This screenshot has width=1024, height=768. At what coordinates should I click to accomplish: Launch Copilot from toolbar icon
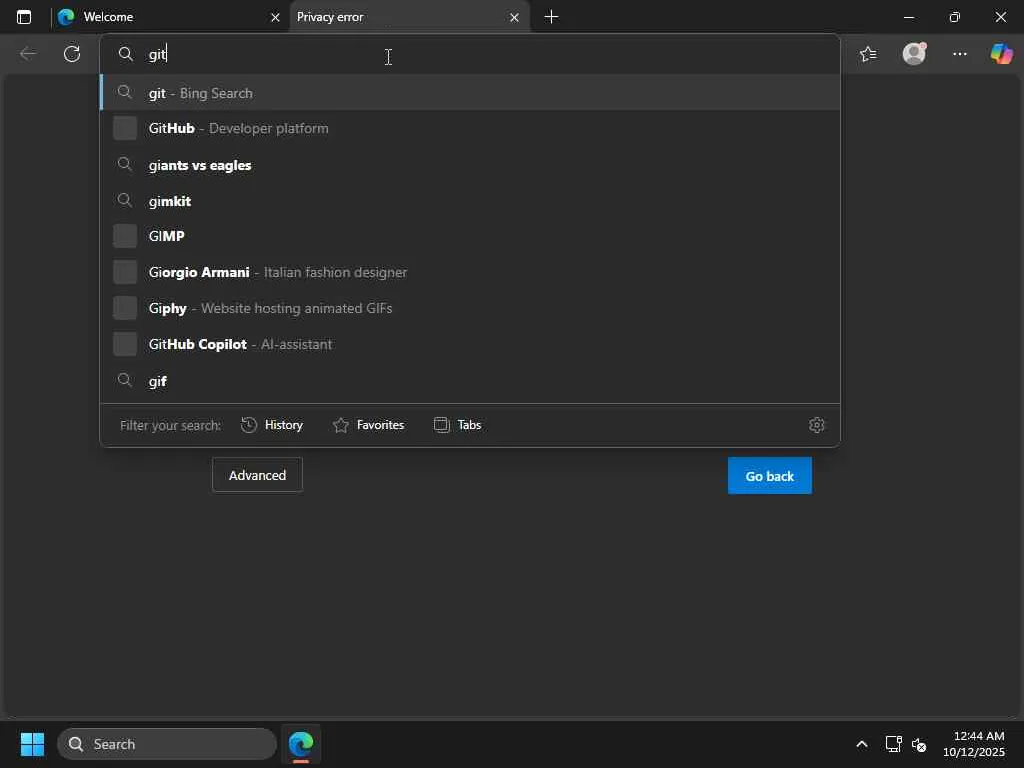pos(1001,54)
